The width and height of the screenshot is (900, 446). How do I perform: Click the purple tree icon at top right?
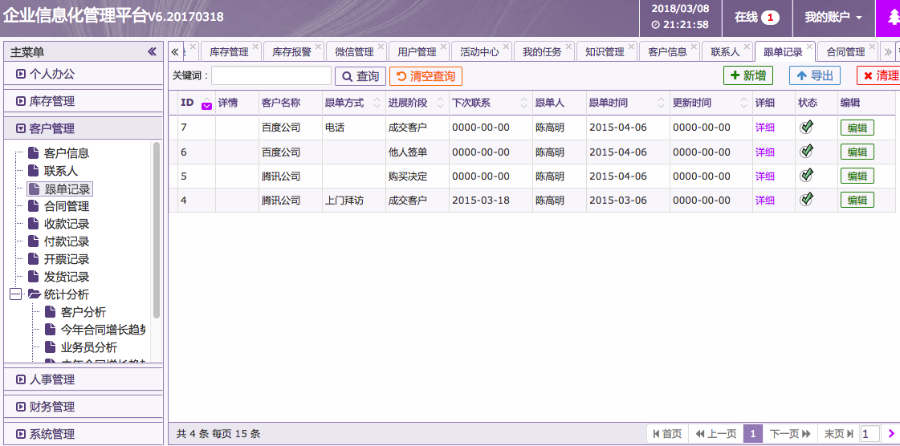point(892,17)
